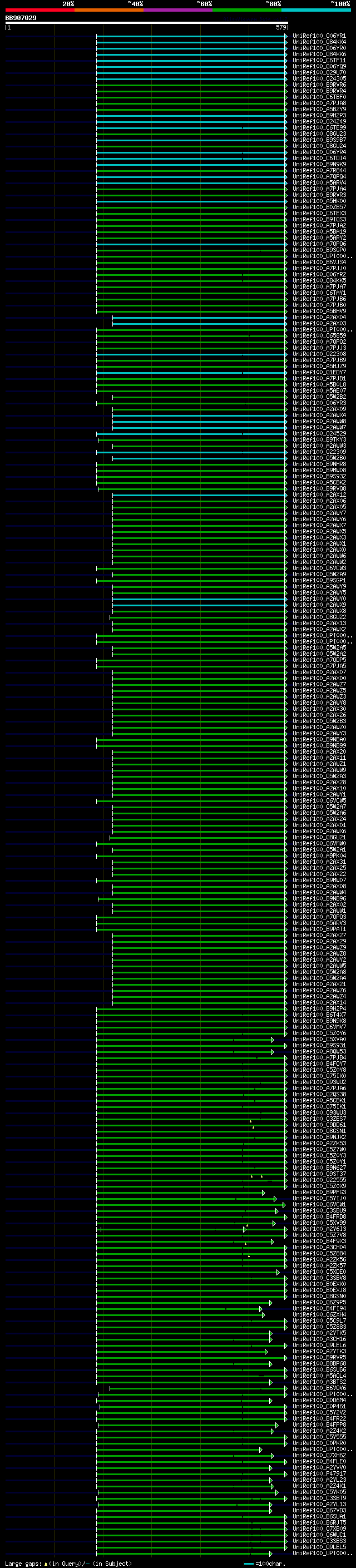Click the end arrow of UniRef100_Q6ZXH4 alignment

point(264,1315)
